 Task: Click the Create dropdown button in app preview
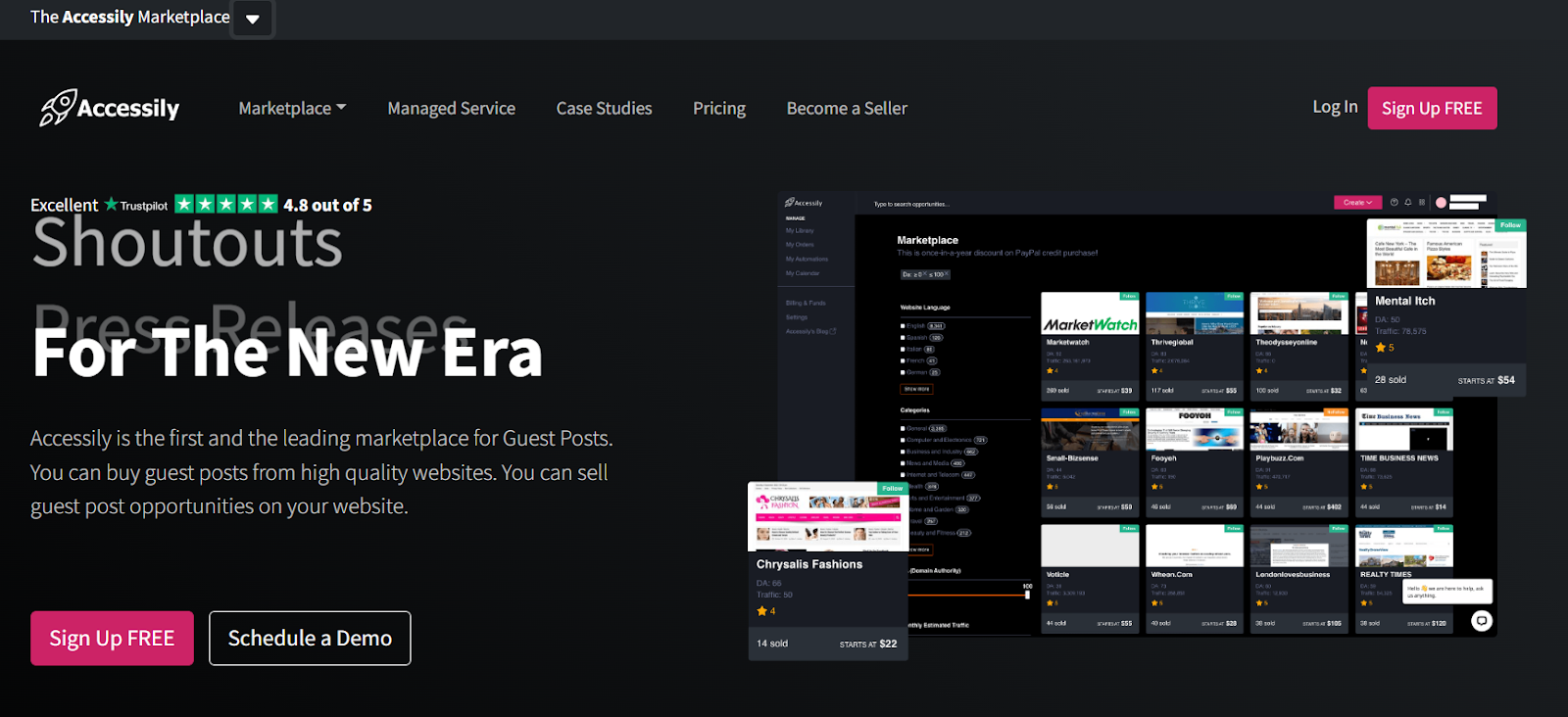pyautogui.click(x=1357, y=203)
